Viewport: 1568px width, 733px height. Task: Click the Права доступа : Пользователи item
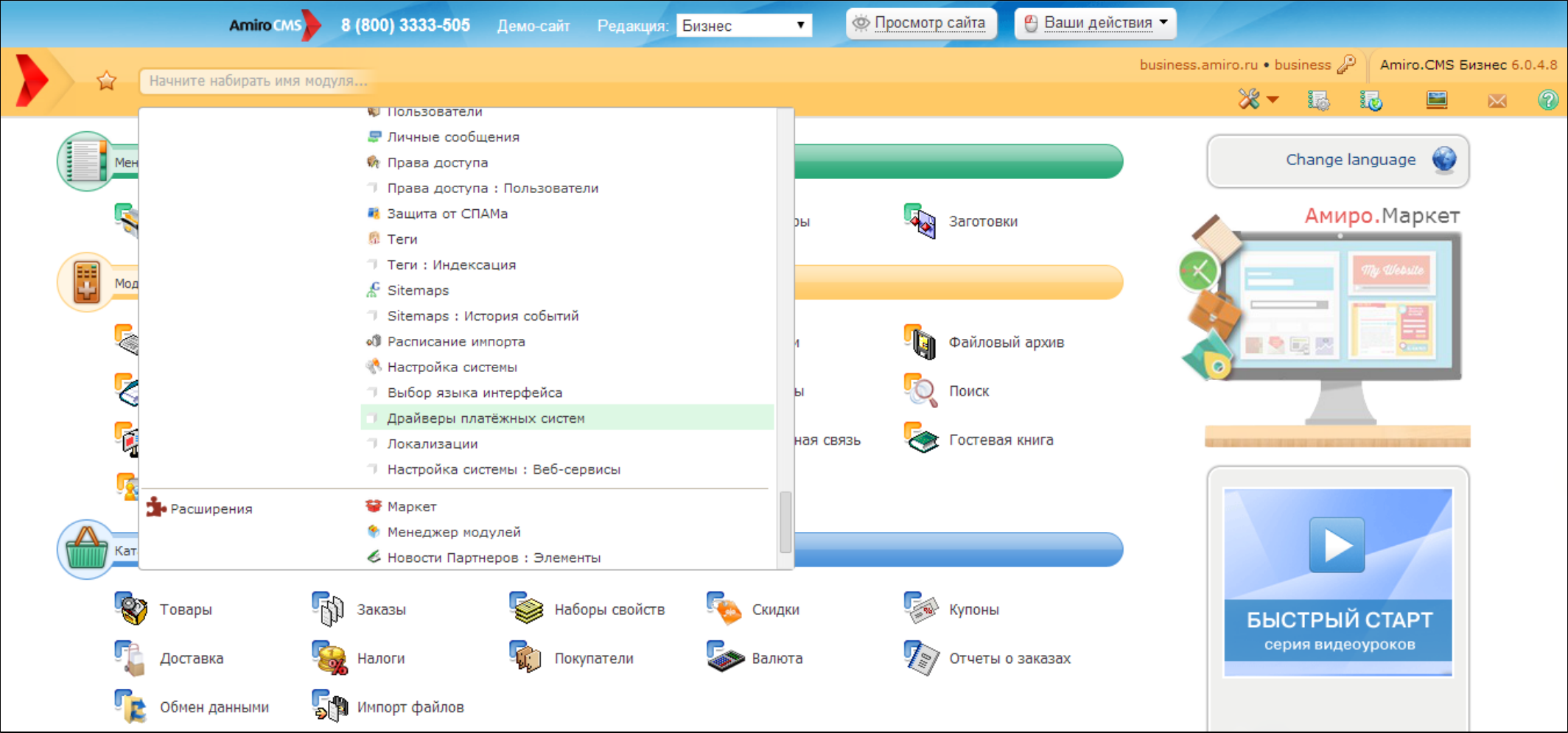pos(493,189)
